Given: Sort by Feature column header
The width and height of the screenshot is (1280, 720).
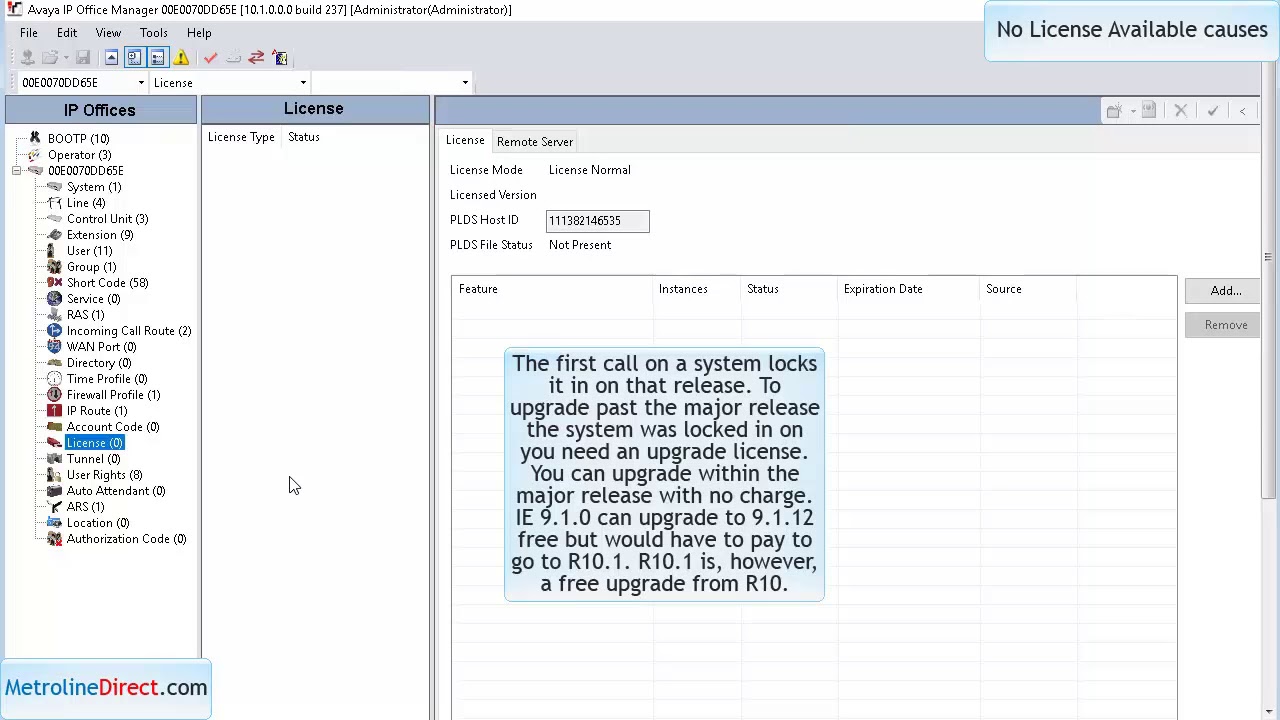Looking at the screenshot, I should [x=553, y=289].
